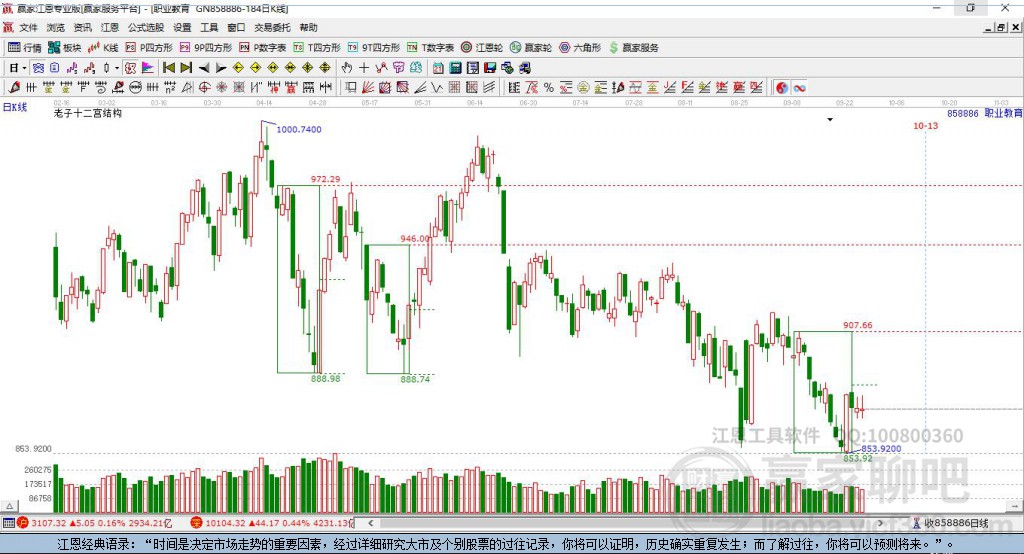
Task: Click the 888.98 low label
Action: pyautogui.click(x=325, y=378)
